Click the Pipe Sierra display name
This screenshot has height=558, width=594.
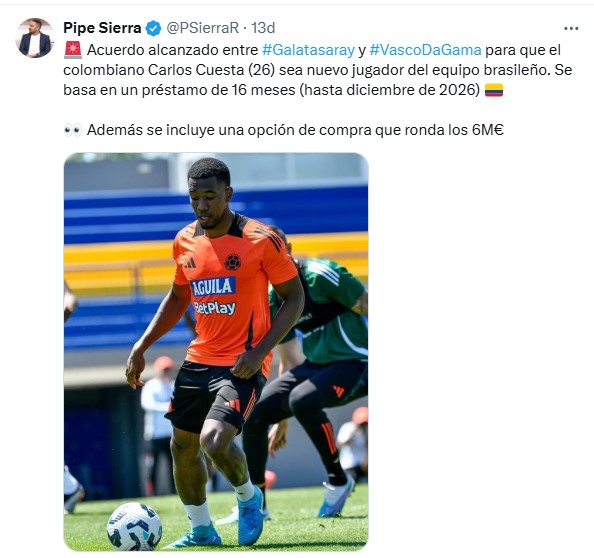coord(102,28)
